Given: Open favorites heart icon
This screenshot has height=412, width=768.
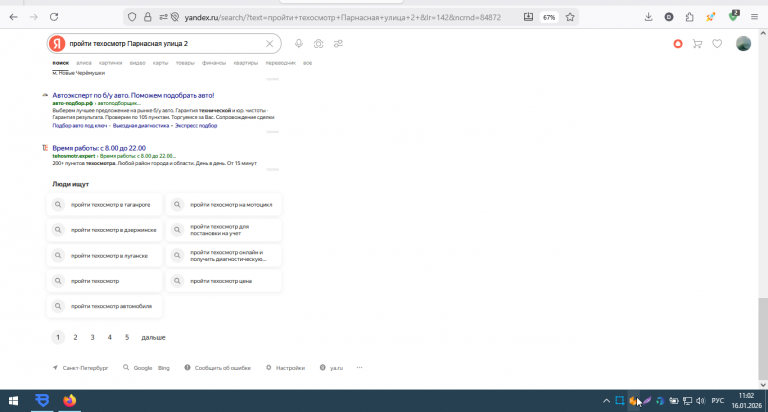Looking at the screenshot, I should (717, 44).
